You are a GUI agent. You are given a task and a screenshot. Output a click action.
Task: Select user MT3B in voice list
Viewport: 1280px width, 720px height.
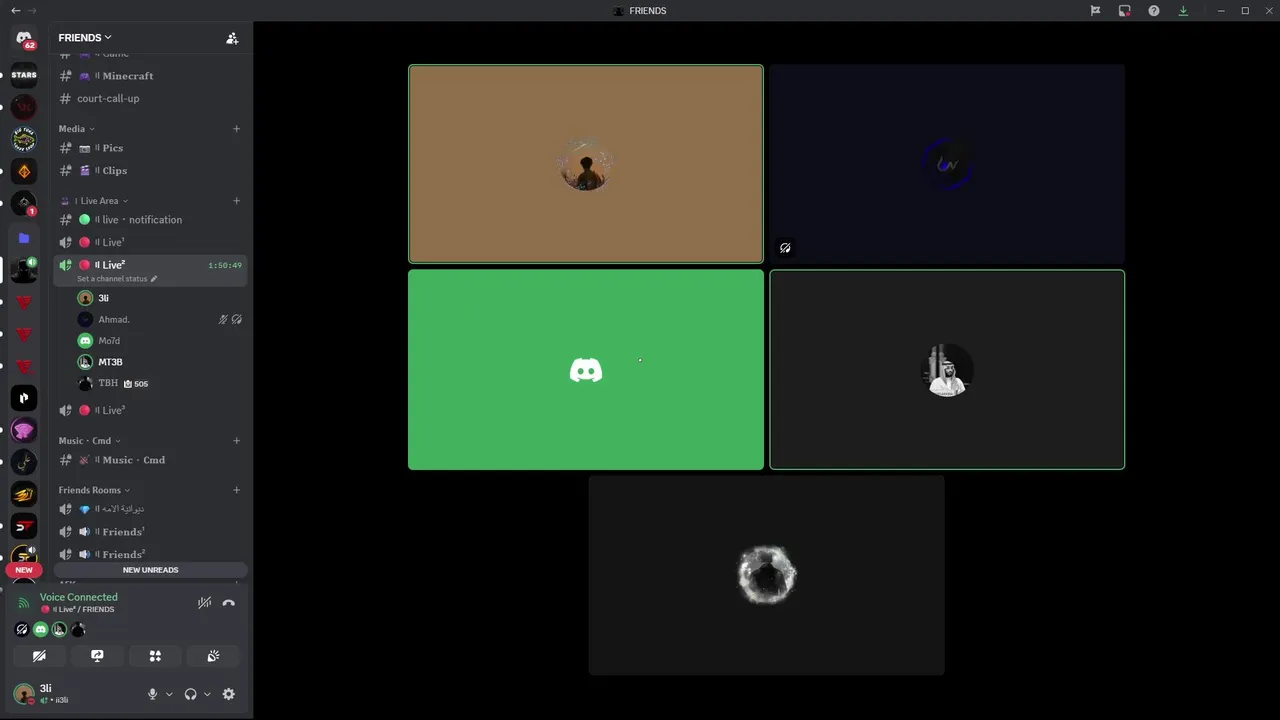coord(159,362)
